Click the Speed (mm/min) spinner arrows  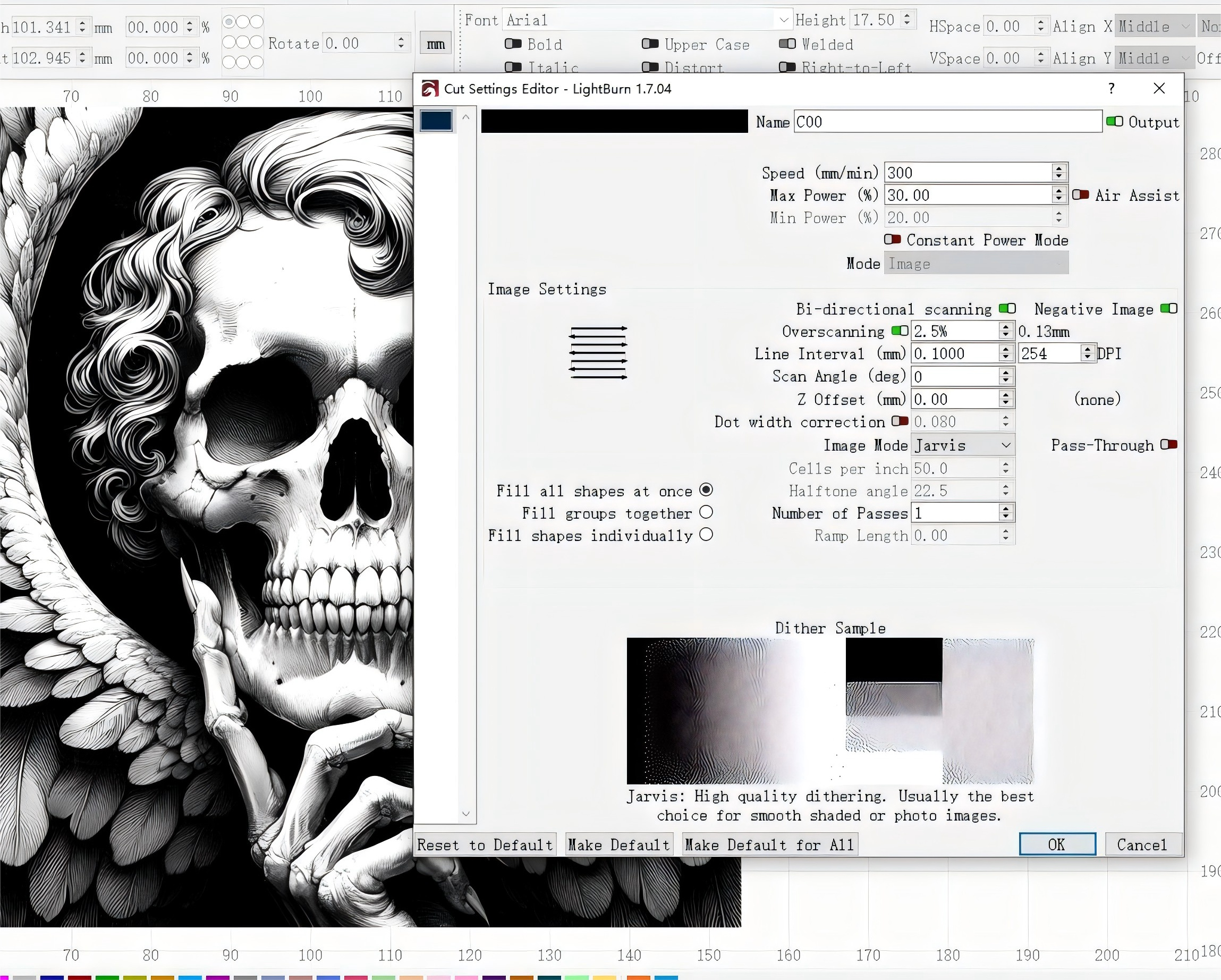(1059, 172)
